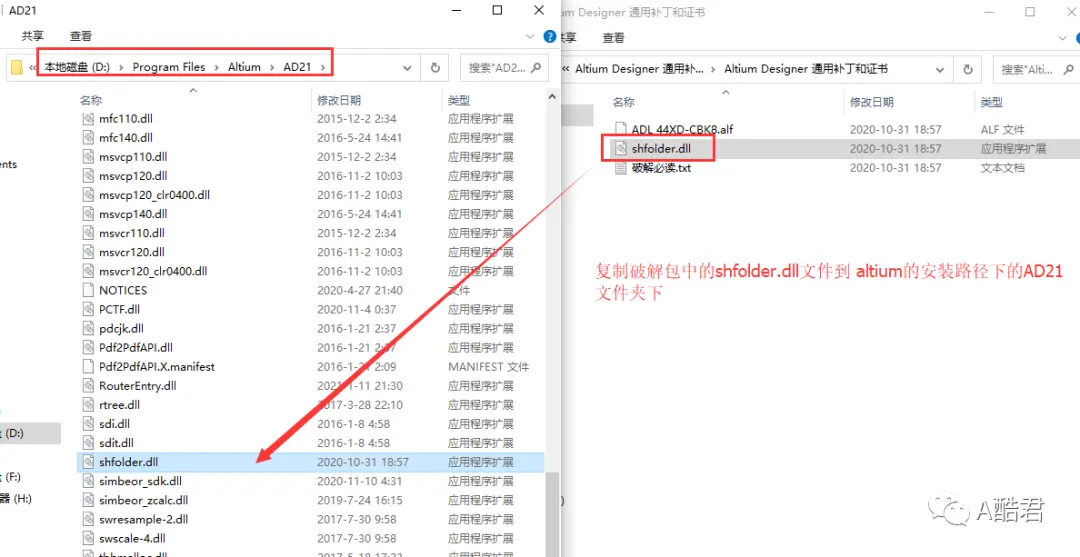This screenshot has width=1080, height=557.
Task: Sort by 修改日期 column in AD21 window
Action: 339,101
